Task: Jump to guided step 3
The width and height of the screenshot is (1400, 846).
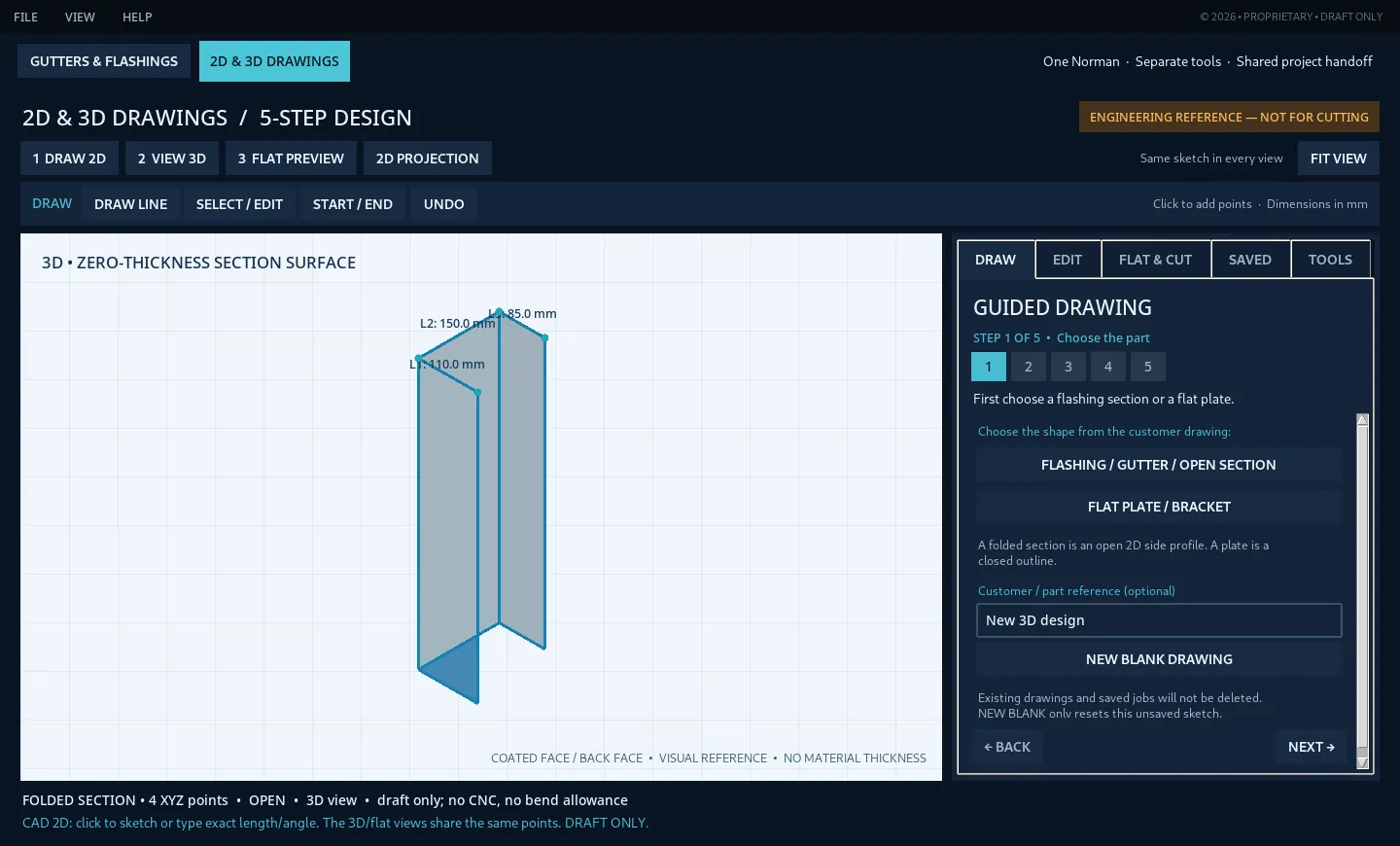Action: coord(1068,367)
